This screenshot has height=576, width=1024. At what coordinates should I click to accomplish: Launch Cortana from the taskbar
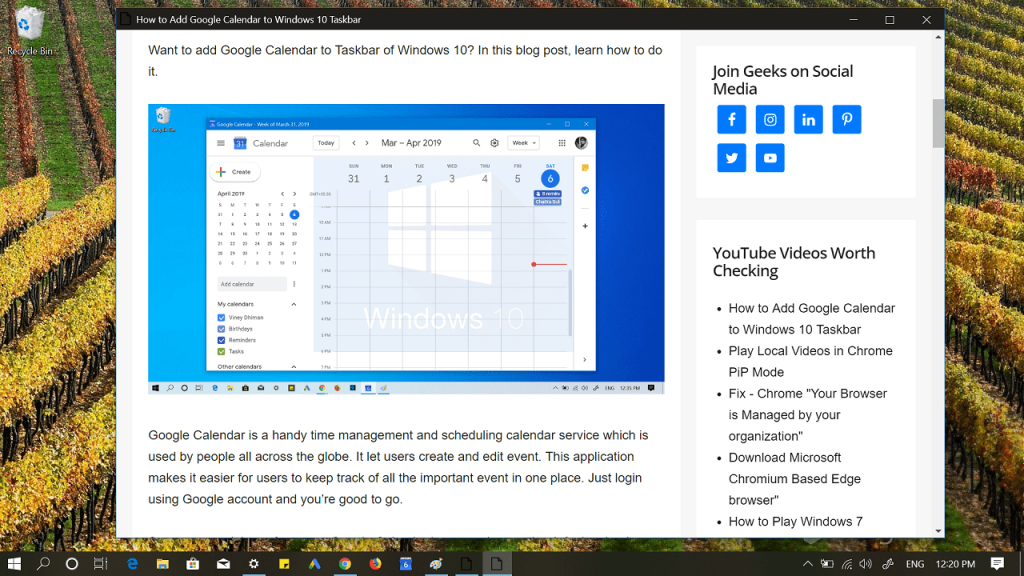(x=72, y=564)
